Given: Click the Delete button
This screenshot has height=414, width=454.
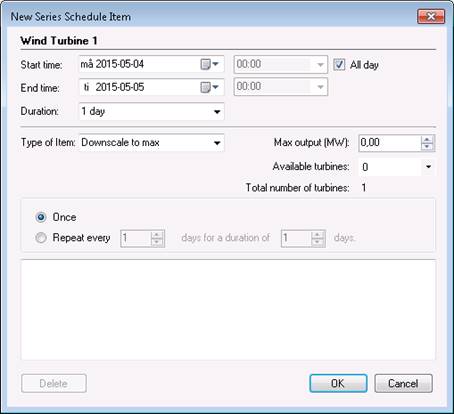Looking at the screenshot, I should (x=54, y=383).
